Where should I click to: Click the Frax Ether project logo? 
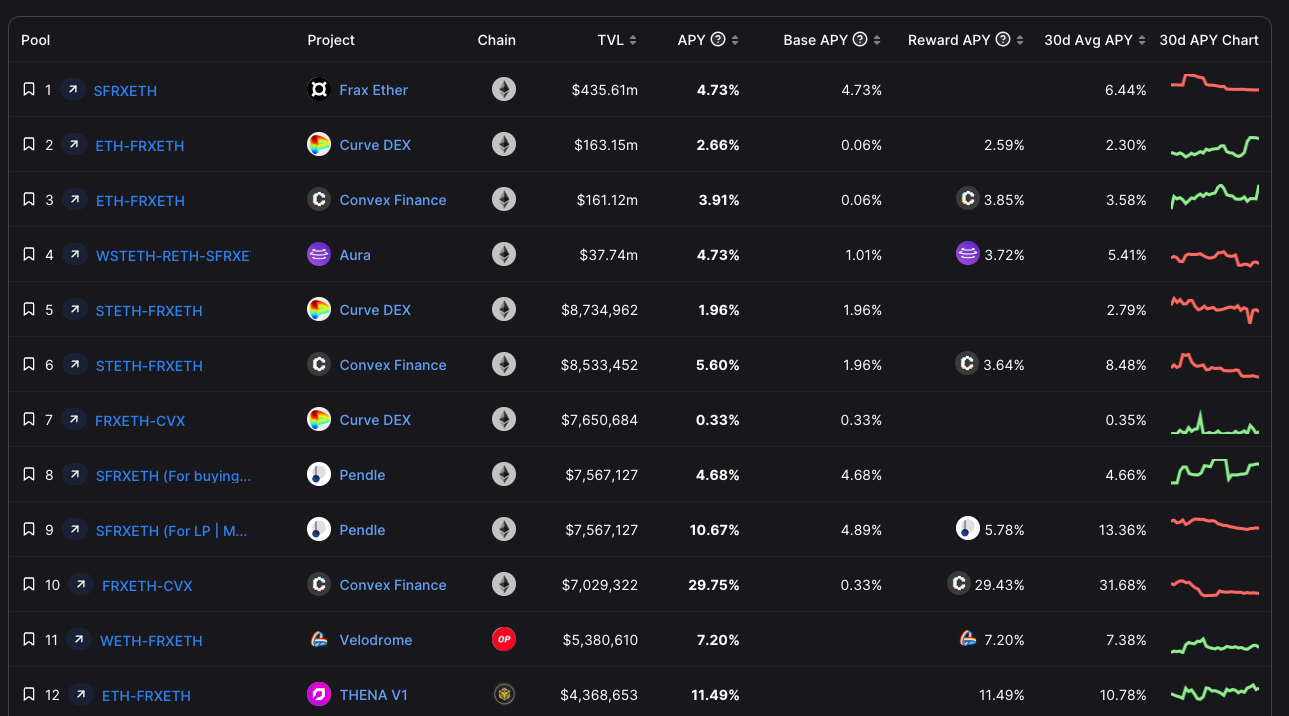pos(318,90)
